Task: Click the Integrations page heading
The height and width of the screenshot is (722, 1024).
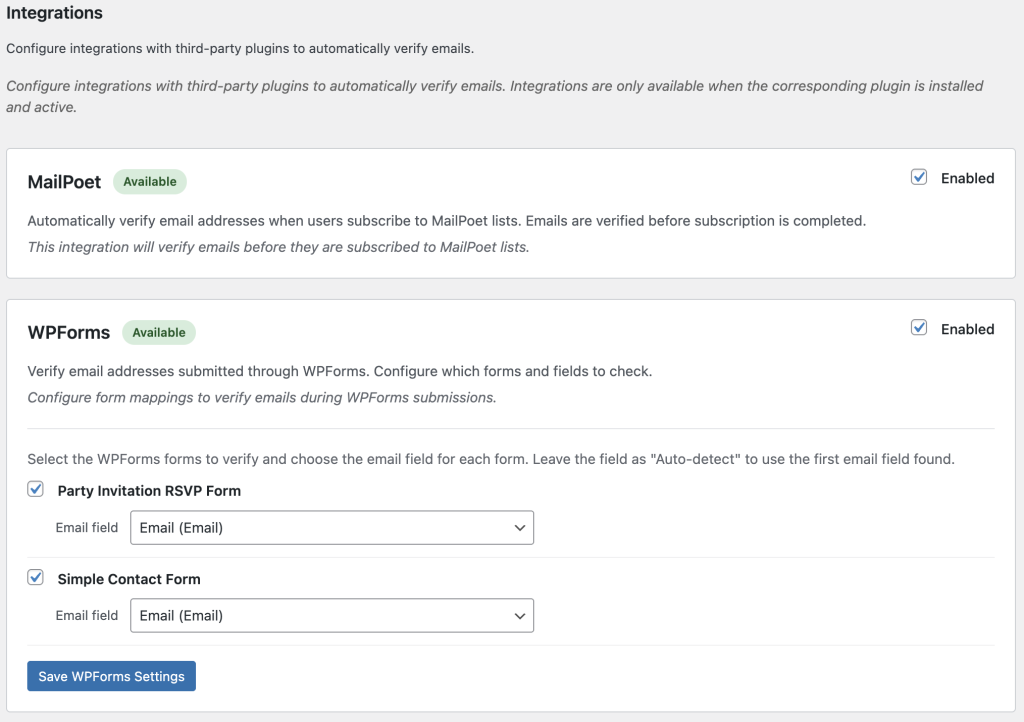Action: [x=54, y=14]
